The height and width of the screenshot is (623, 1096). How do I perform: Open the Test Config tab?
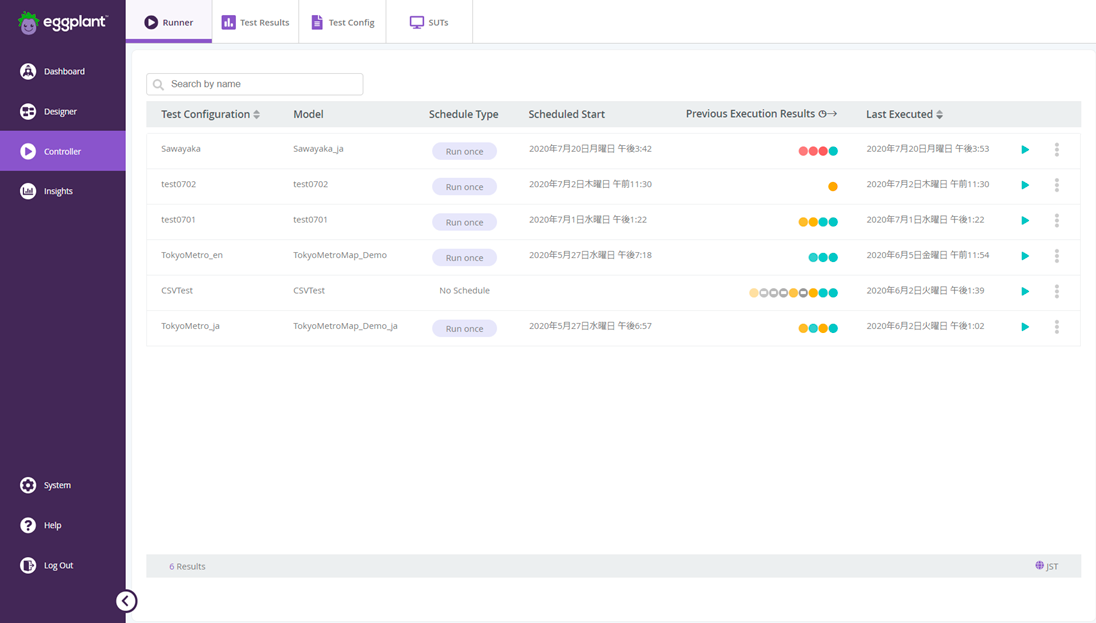click(x=342, y=22)
